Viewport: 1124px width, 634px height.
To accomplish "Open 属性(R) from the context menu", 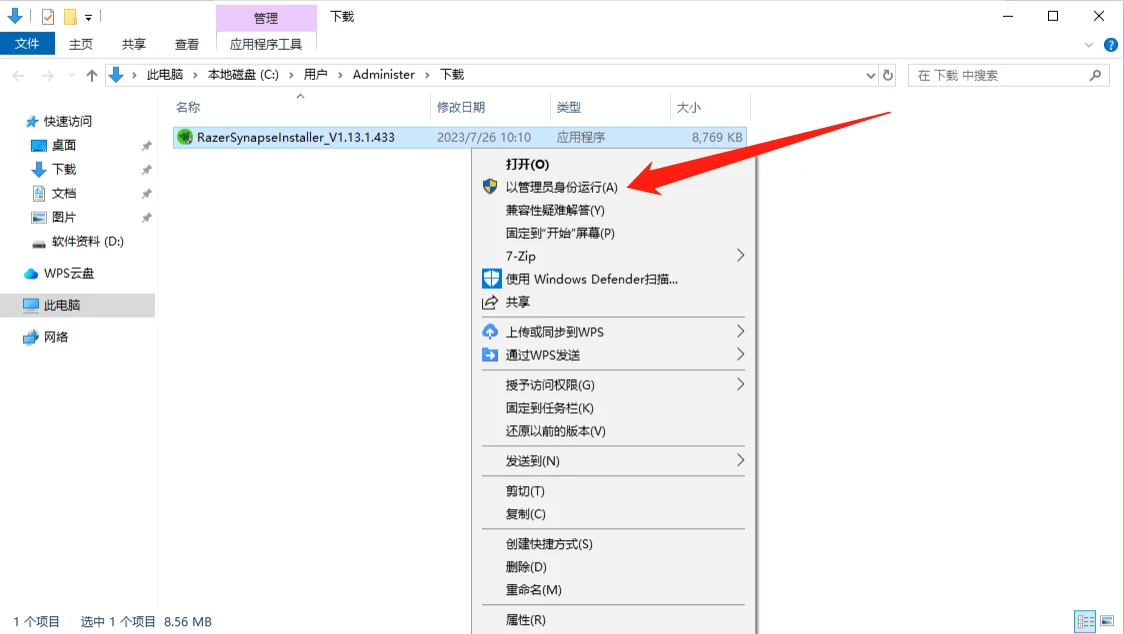I will click(614, 620).
